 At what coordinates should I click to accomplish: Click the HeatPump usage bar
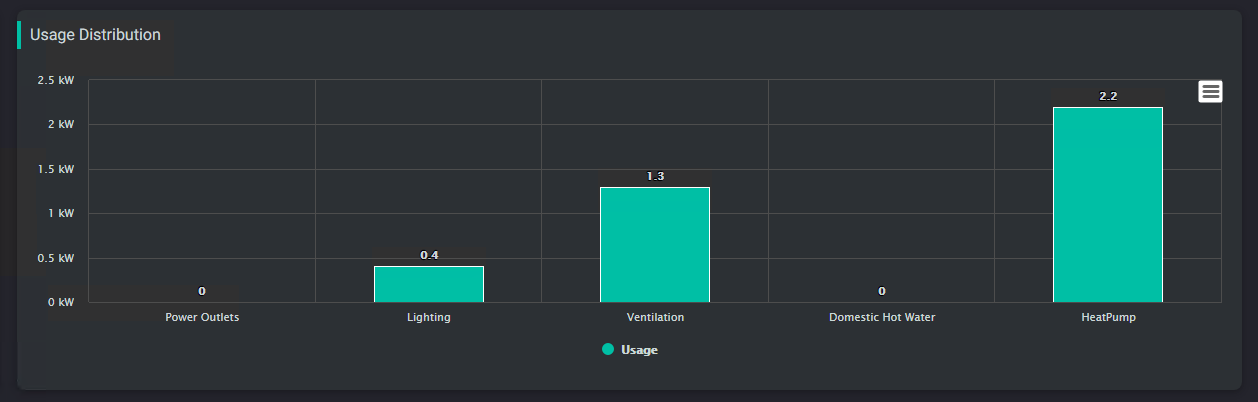pos(1107,204)
